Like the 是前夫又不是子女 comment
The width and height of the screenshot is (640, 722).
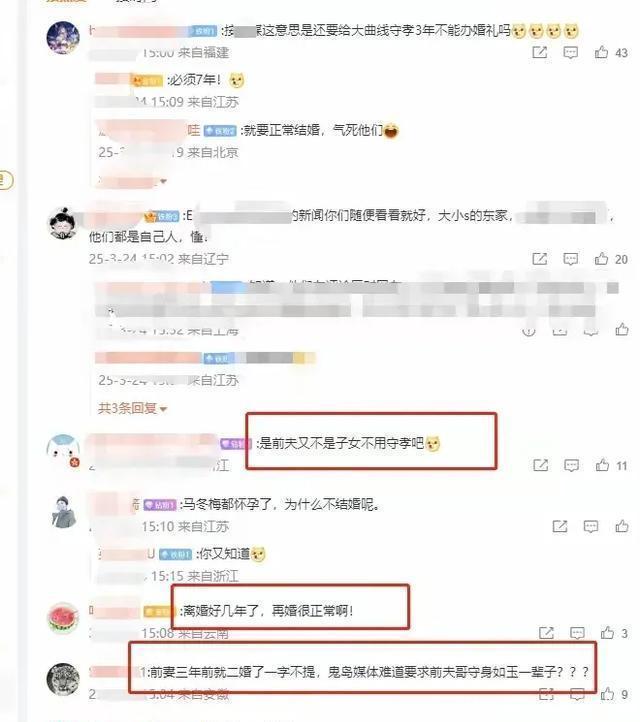602,465
